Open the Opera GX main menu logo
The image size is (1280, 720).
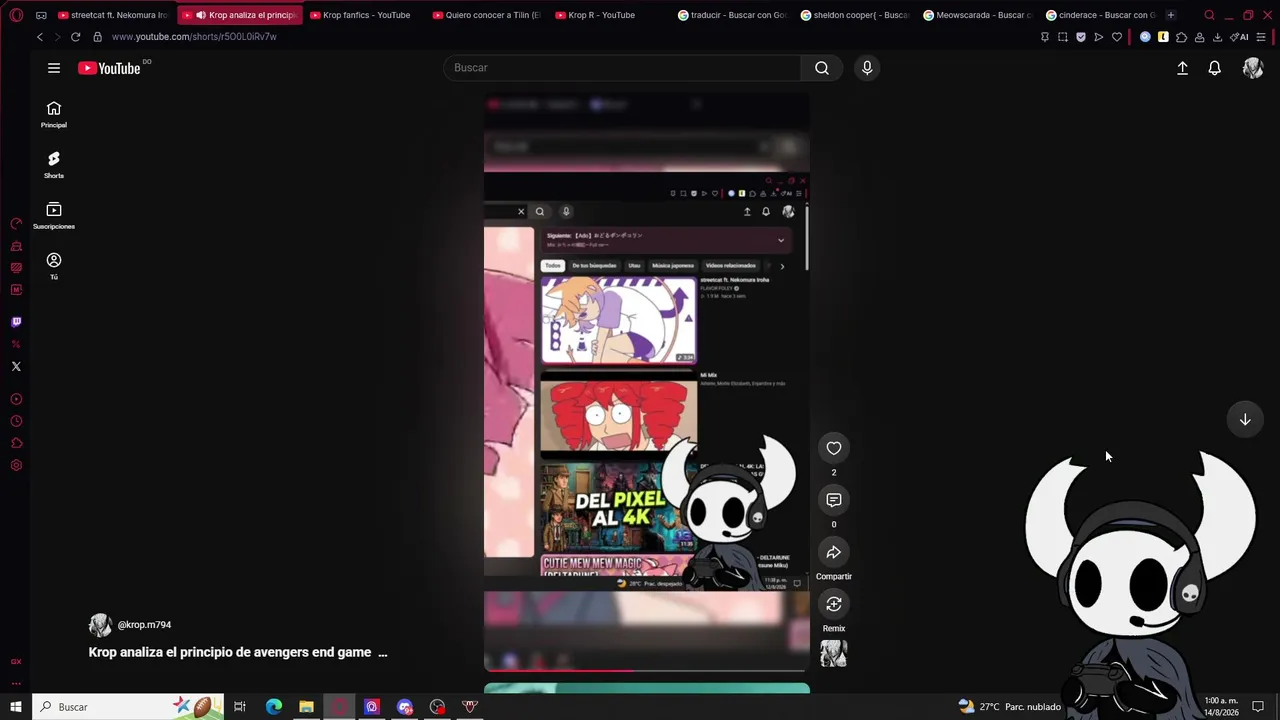point(16,15)
